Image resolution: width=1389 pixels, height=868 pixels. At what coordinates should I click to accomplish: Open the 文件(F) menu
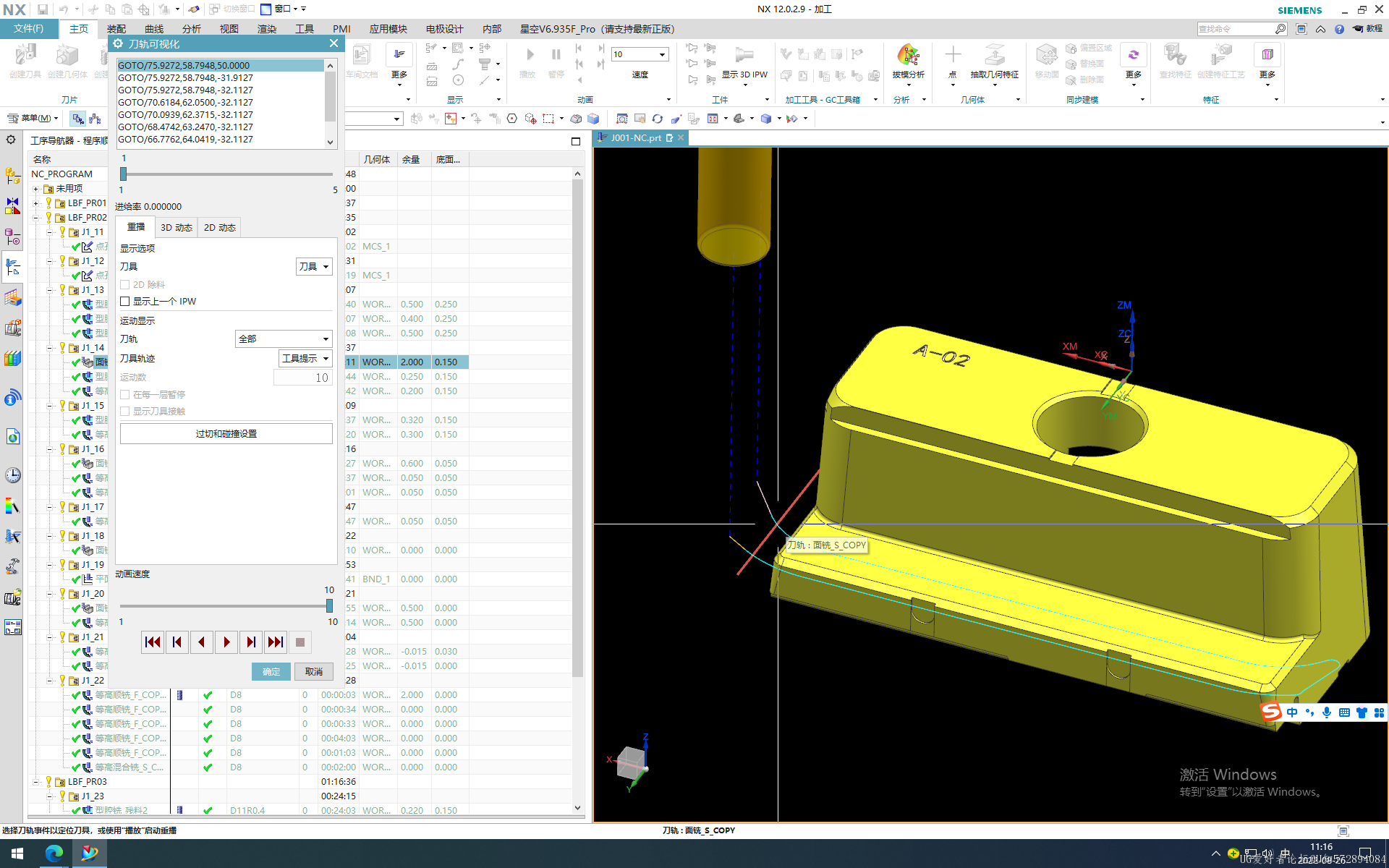(29, 29)
